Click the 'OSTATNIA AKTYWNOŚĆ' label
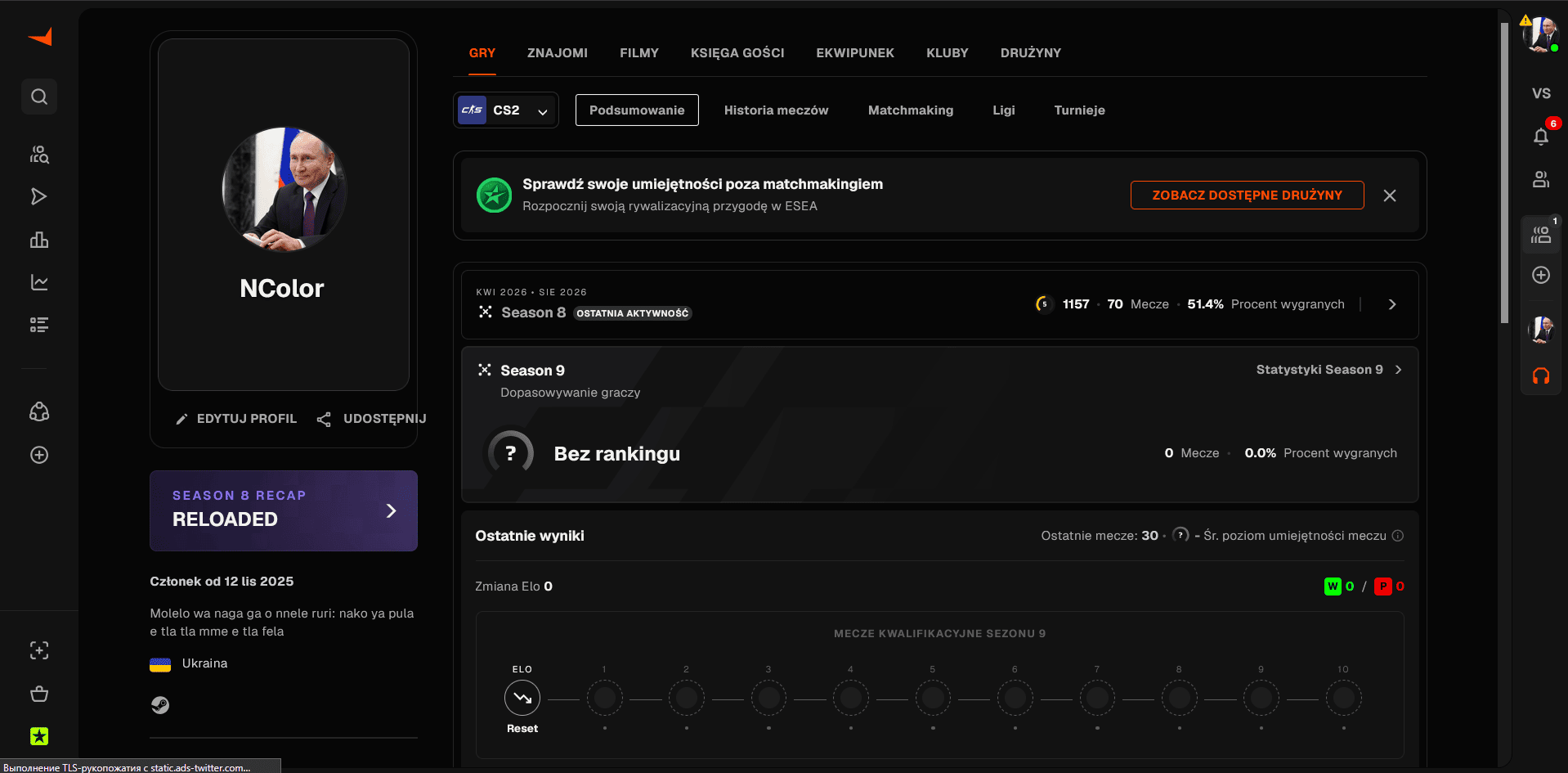The width and height of the screenshot is (1568, 773). point(633,313)
